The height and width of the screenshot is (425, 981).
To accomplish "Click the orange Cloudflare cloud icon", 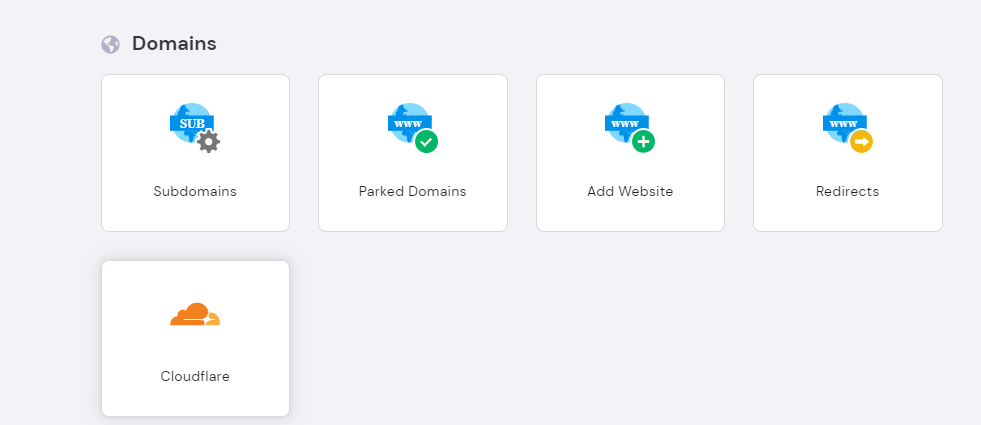I will click(195, 314).
